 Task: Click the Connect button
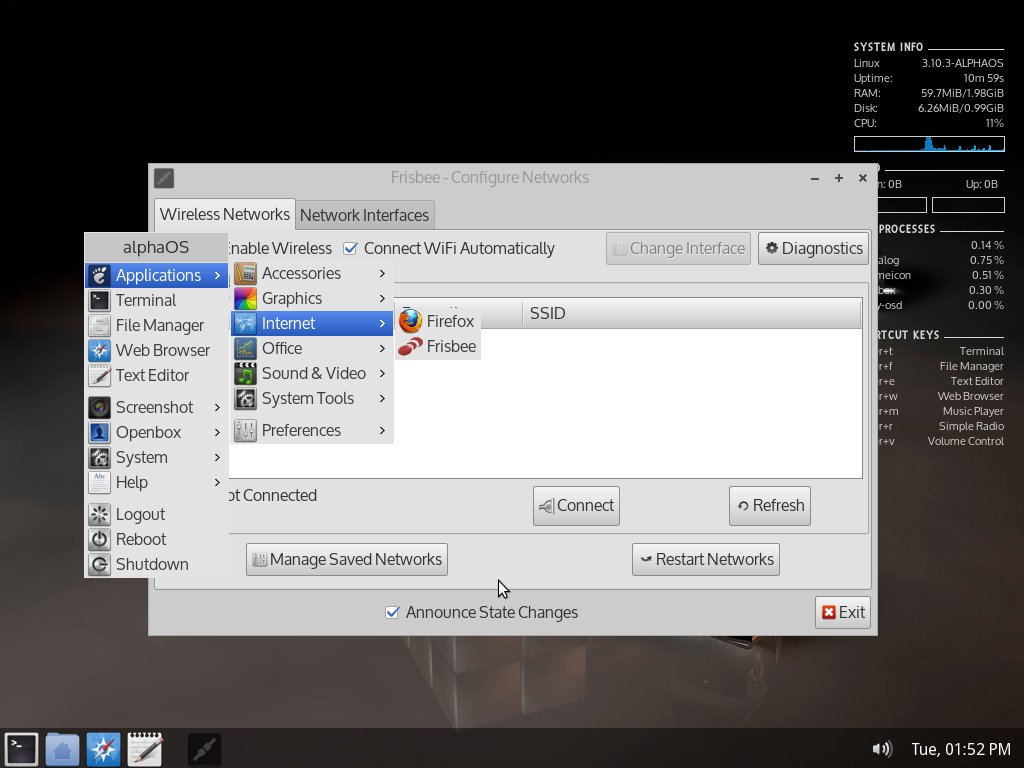click(x=576, y=505)
